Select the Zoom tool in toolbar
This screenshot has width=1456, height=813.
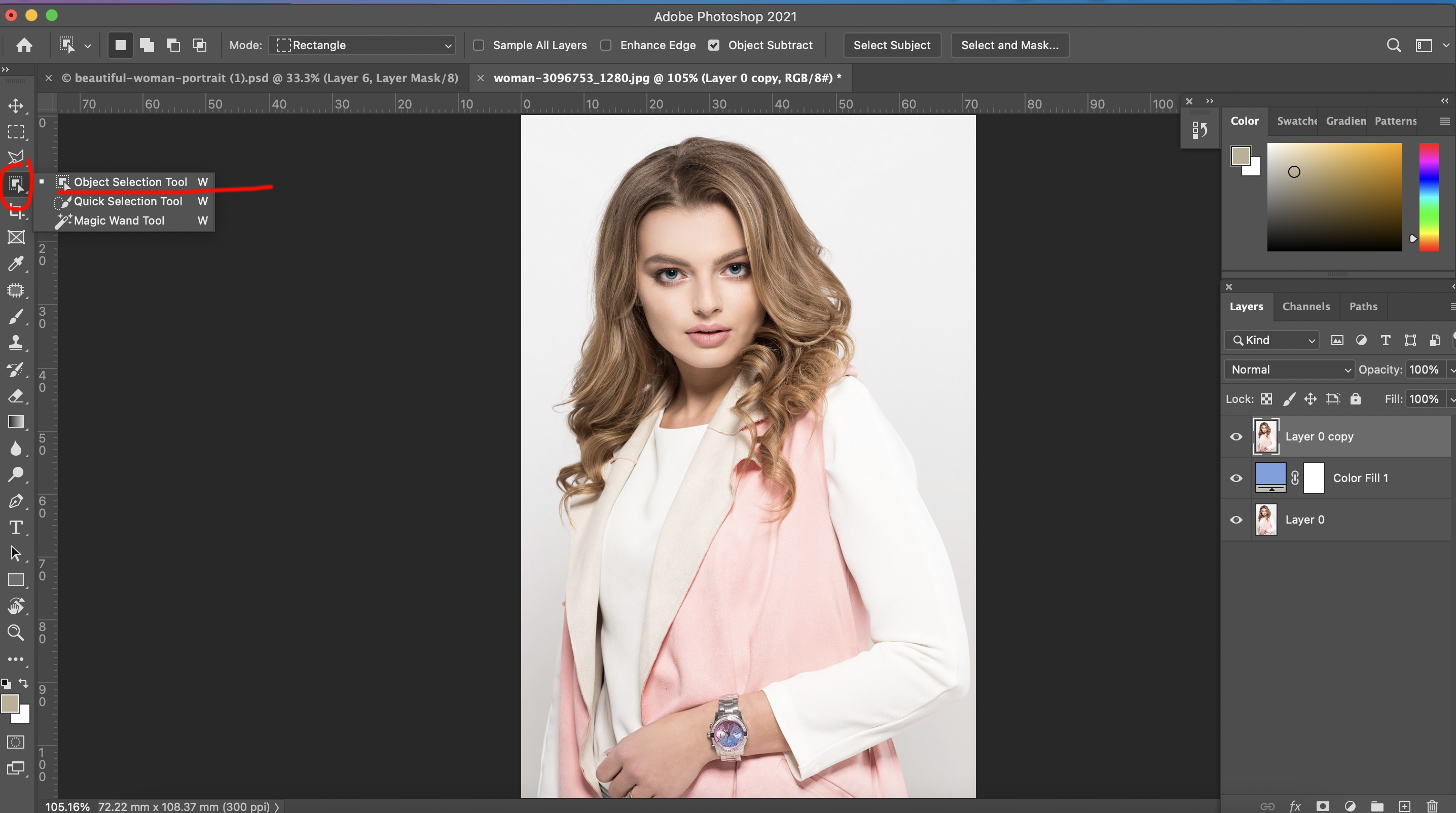[16, 632]
